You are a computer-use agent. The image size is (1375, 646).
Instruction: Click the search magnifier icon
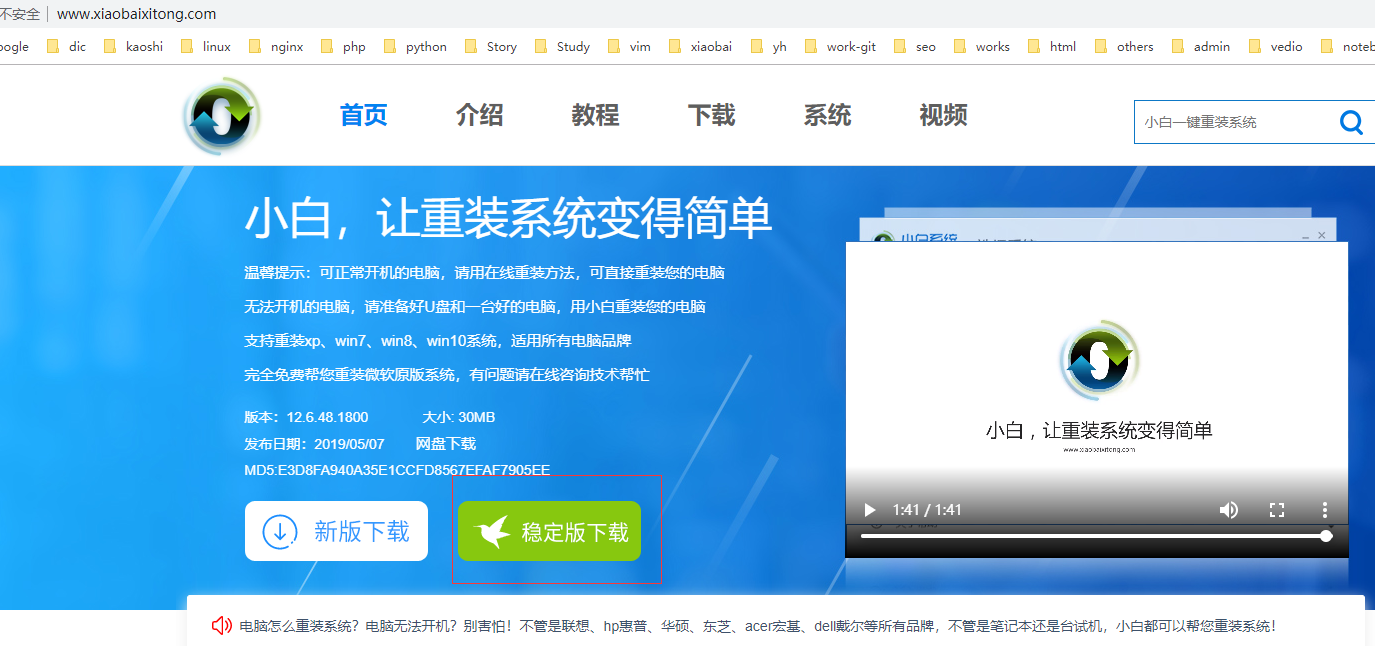coord(1351,121)
